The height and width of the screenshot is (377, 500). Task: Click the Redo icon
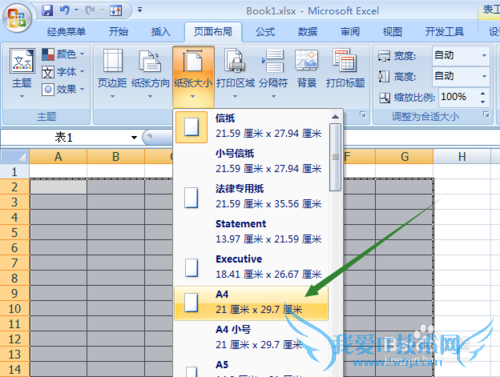pyautogui.click(x=90, y=10)
